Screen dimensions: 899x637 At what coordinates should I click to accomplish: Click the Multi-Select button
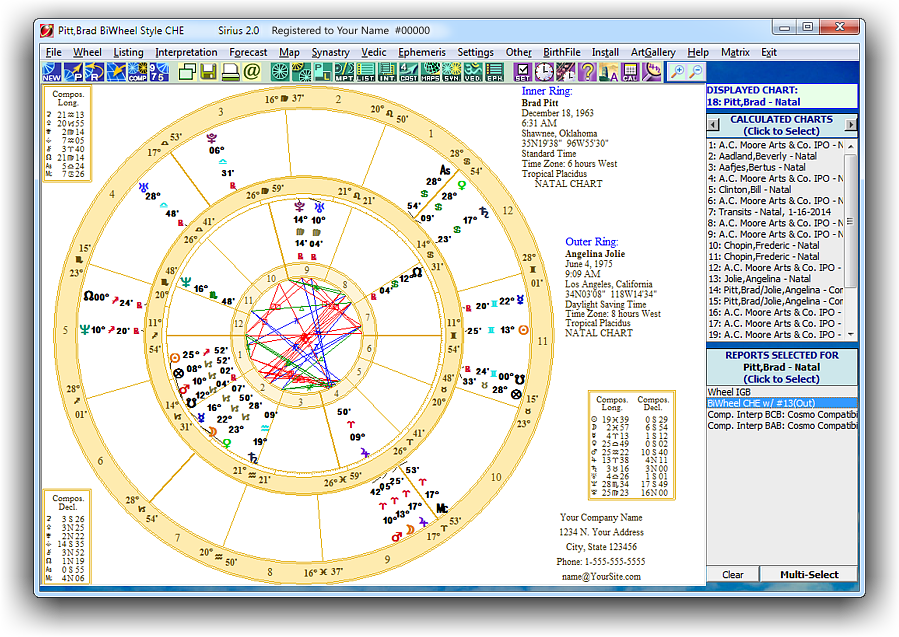[809, 575]
